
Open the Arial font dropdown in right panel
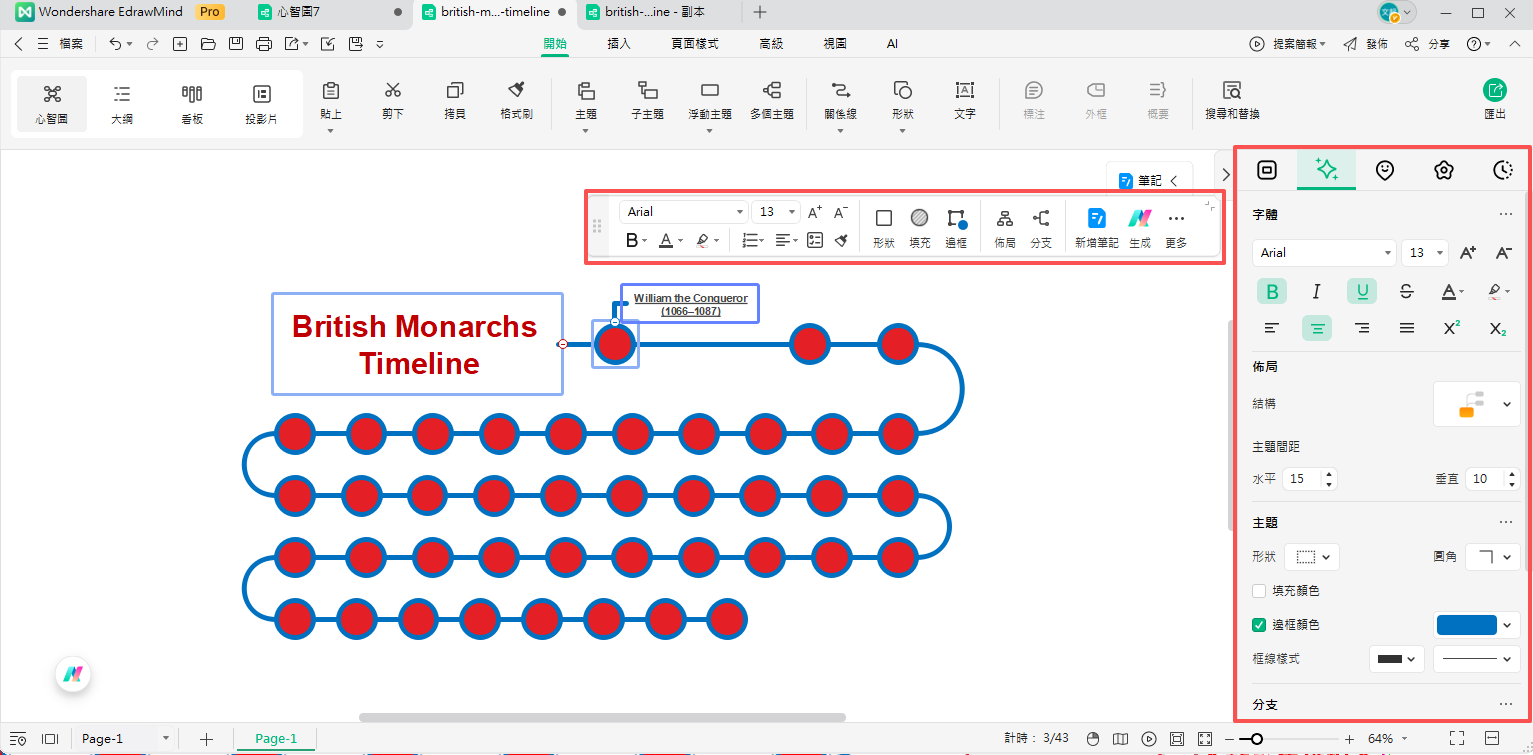[x=1323, y=253]
